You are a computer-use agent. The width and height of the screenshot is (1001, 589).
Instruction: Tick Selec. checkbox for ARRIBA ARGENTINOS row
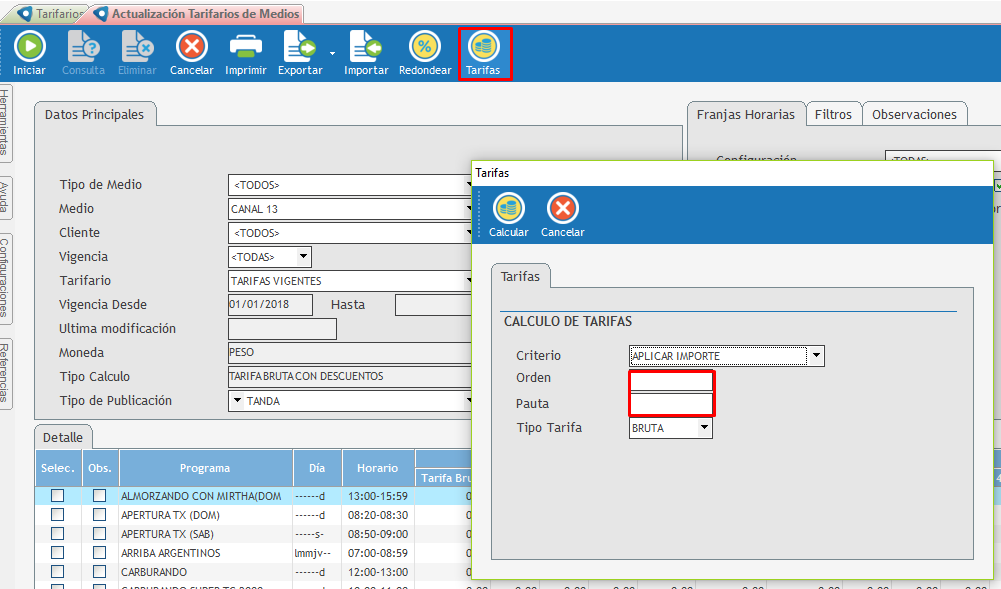(57, 553)
